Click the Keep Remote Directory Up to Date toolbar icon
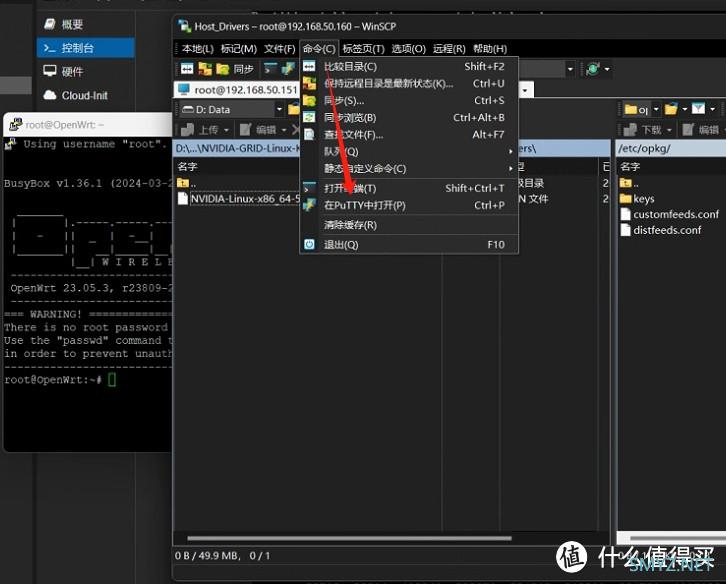 click(x=205, y=69)
